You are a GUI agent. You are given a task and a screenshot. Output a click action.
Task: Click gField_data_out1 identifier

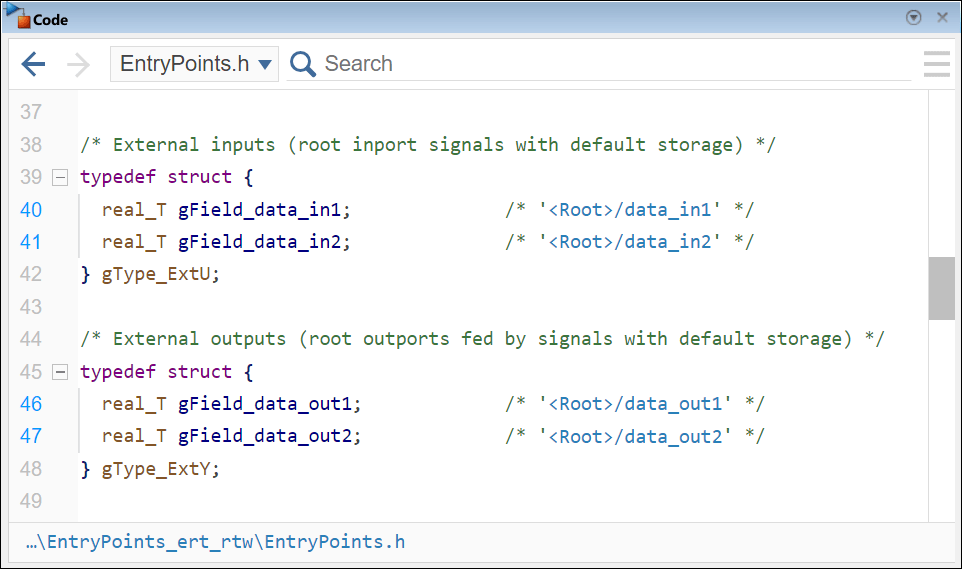(265, 404)
